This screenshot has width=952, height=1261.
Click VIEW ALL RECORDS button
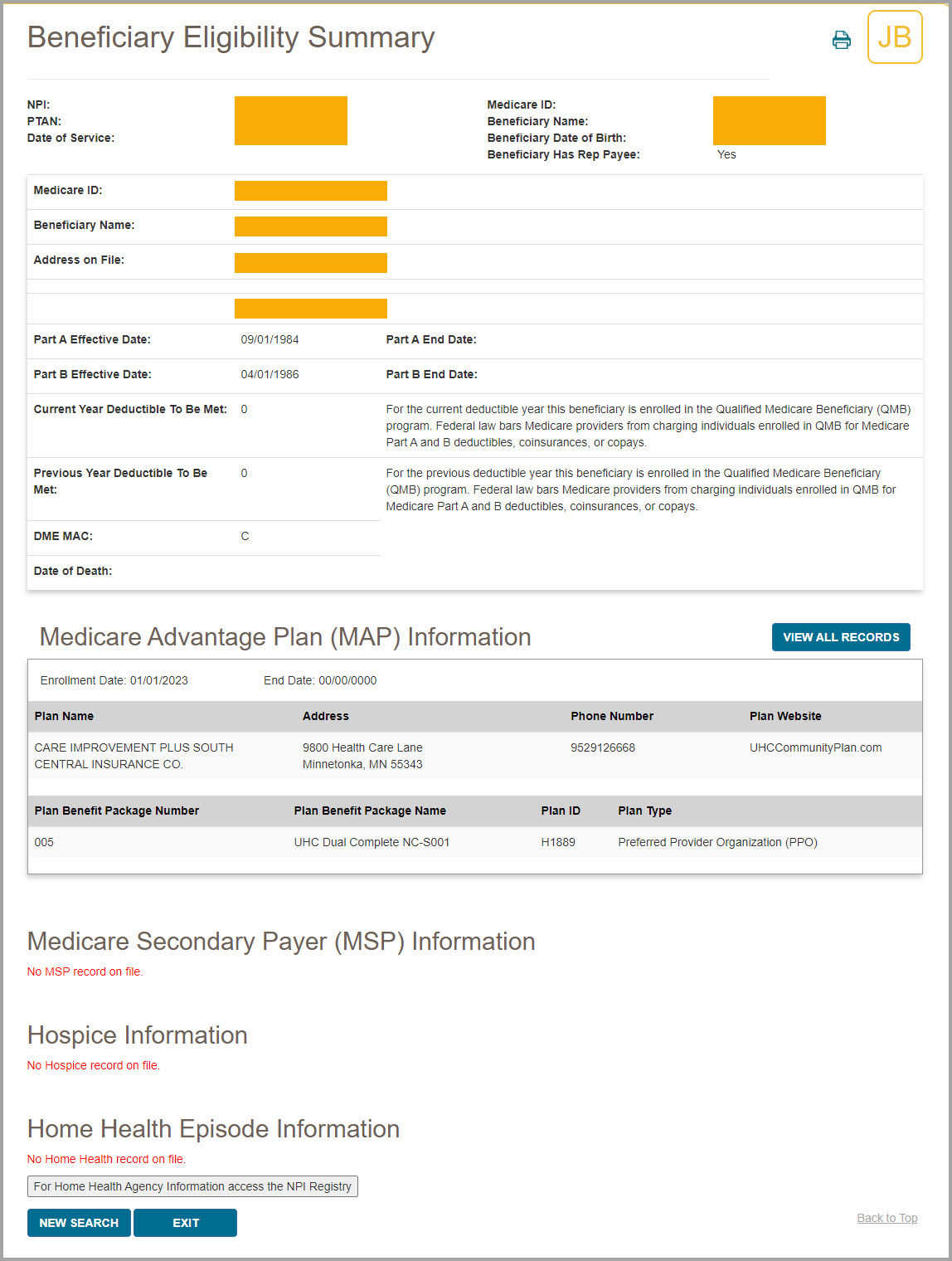click(840, 636)
